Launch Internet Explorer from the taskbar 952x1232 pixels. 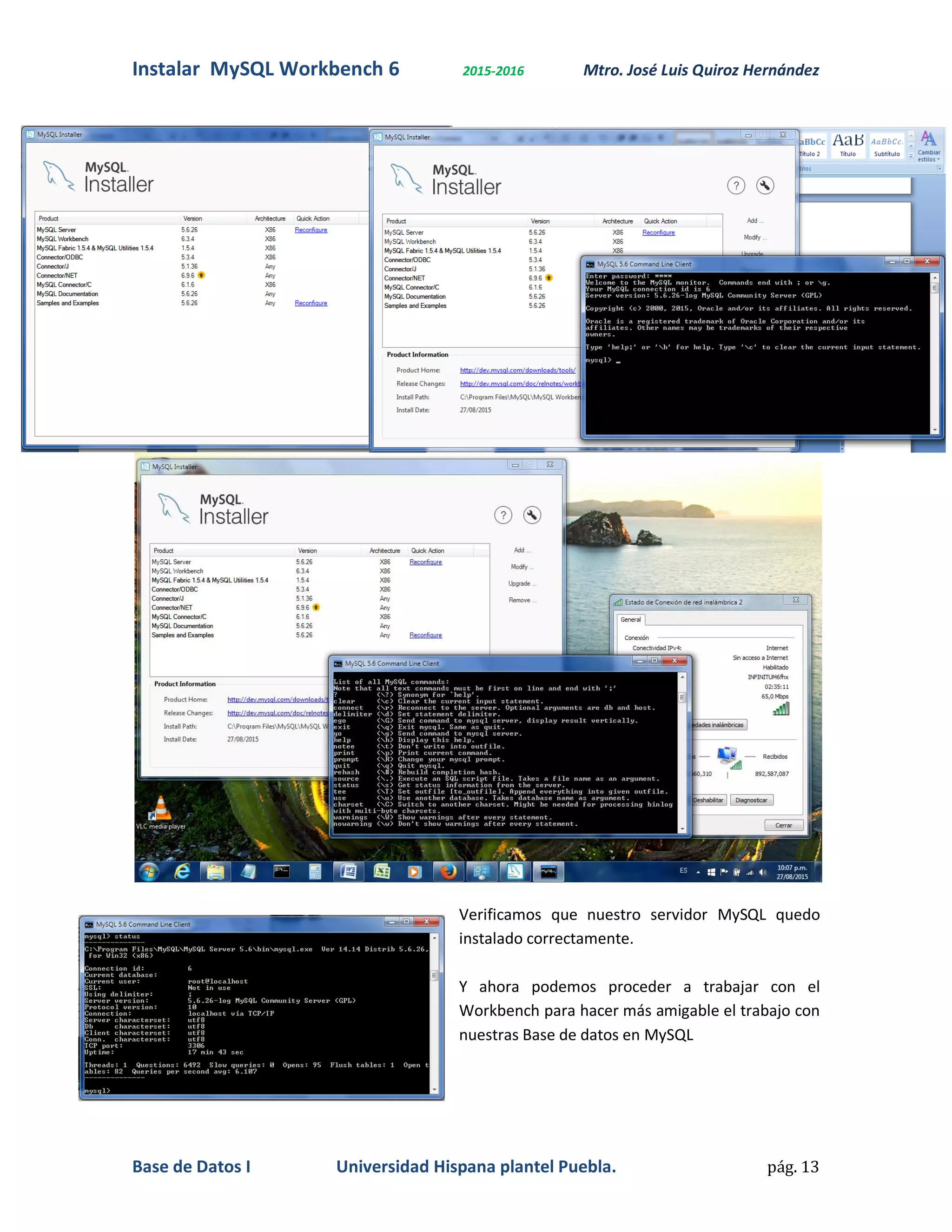pyautogui.click(x=182, y=872)
